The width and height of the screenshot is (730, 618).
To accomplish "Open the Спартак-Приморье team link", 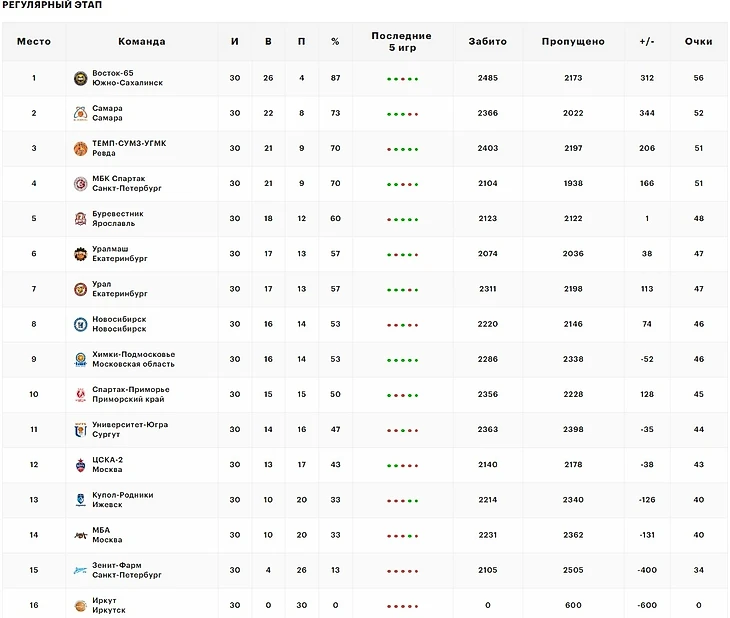I will [130, 394].
